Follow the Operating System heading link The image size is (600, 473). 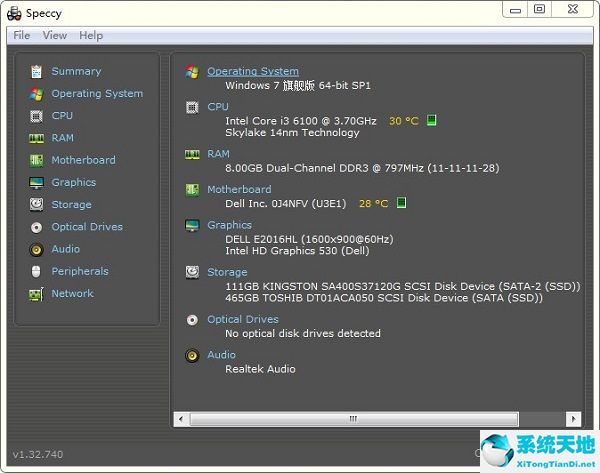coord(253,71)
